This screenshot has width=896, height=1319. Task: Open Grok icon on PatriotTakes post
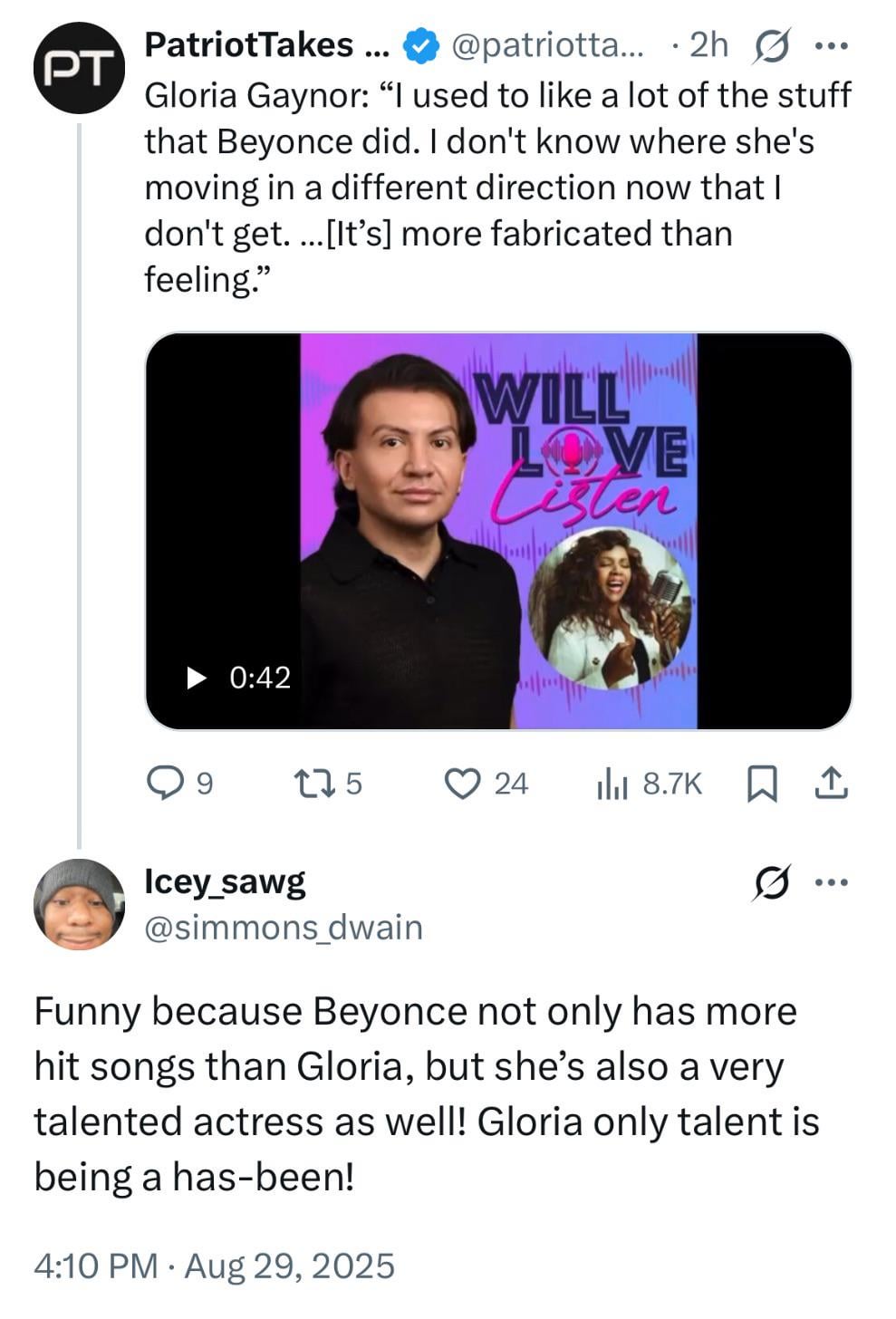click(770, 45)
